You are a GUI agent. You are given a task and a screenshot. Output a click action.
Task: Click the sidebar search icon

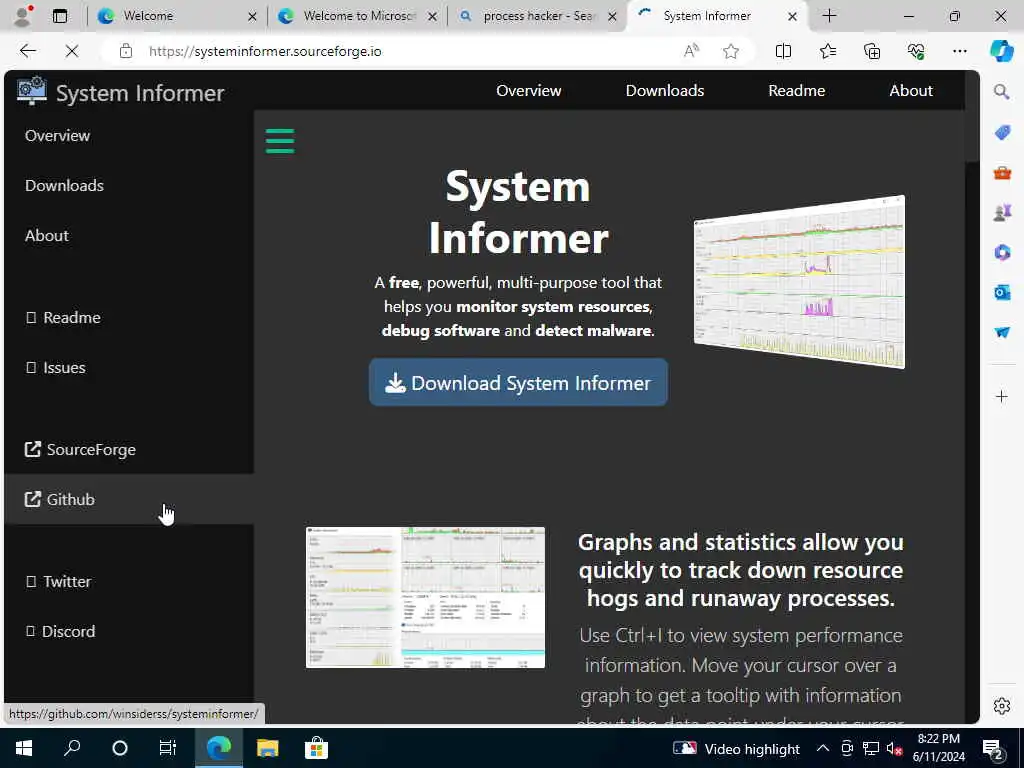1002,92
